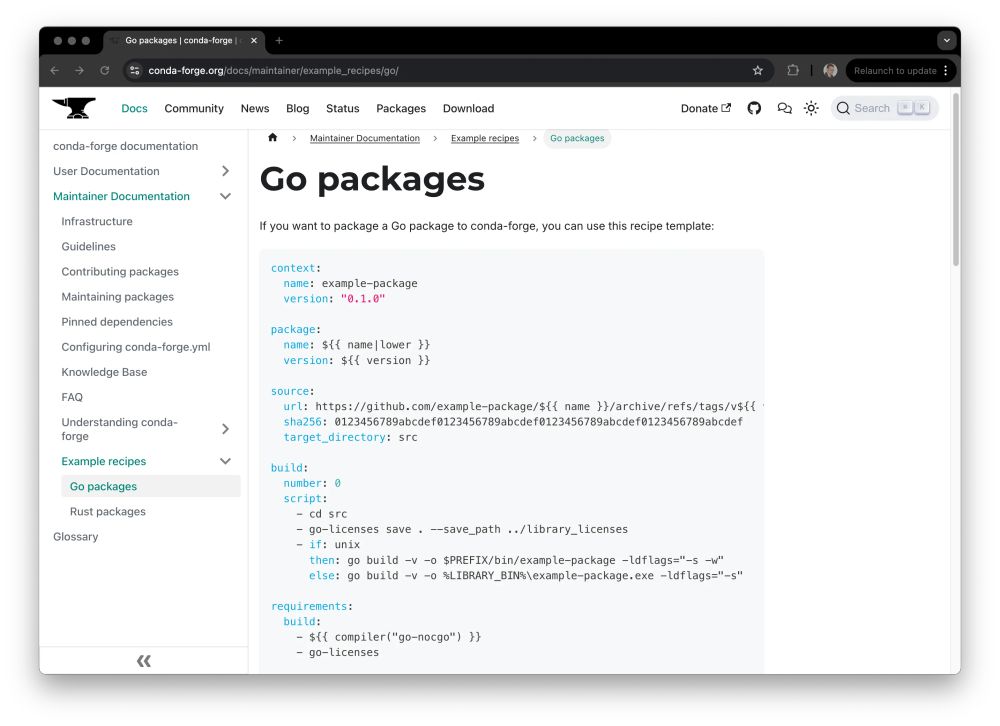The height and width of the screenshot is (726, 1000).
Task: Click the sha256 hash line in code
Action: tap(513, 422)
